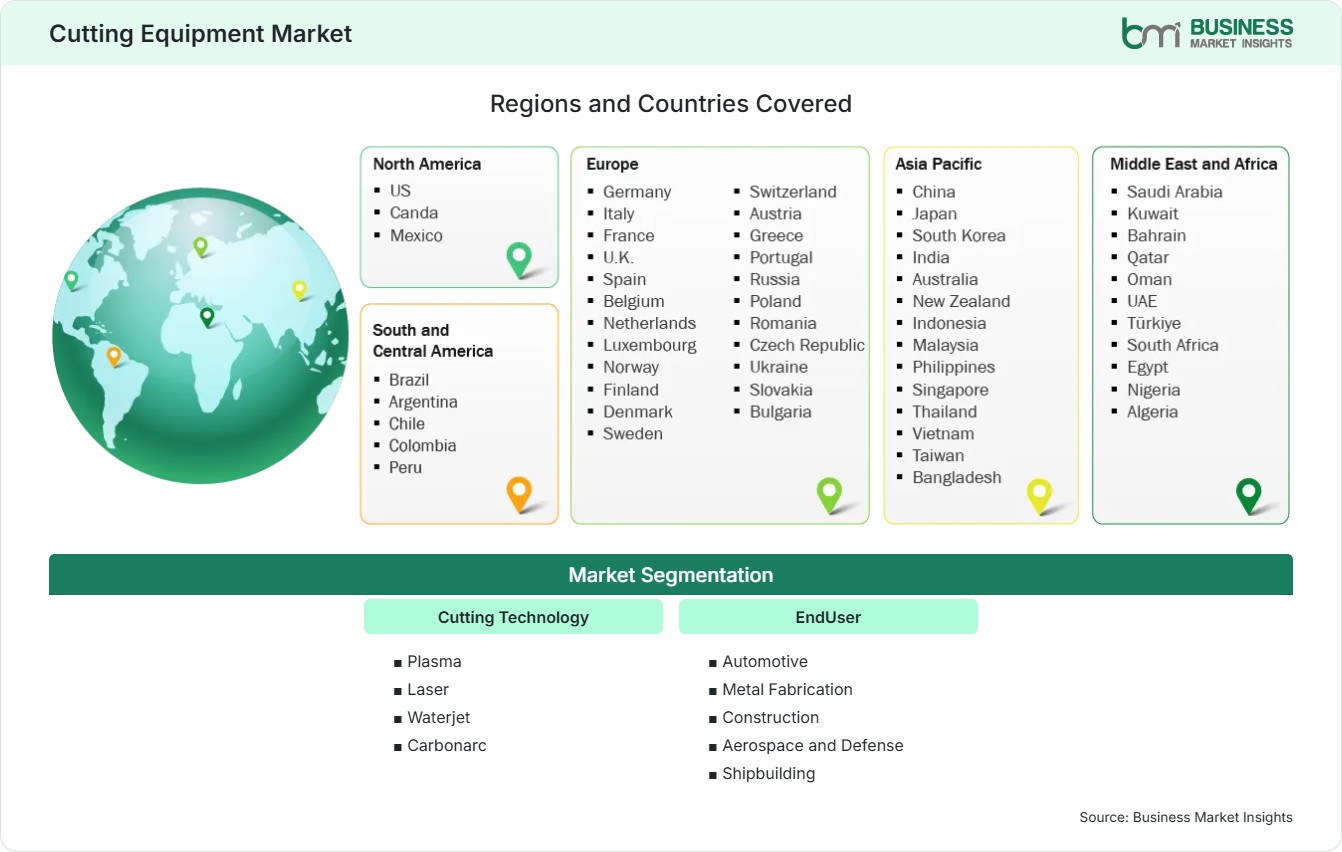Viewport: 1342px width, 852px height.
Task: Click Germany in Europe list
Action: tap(637, 192)
